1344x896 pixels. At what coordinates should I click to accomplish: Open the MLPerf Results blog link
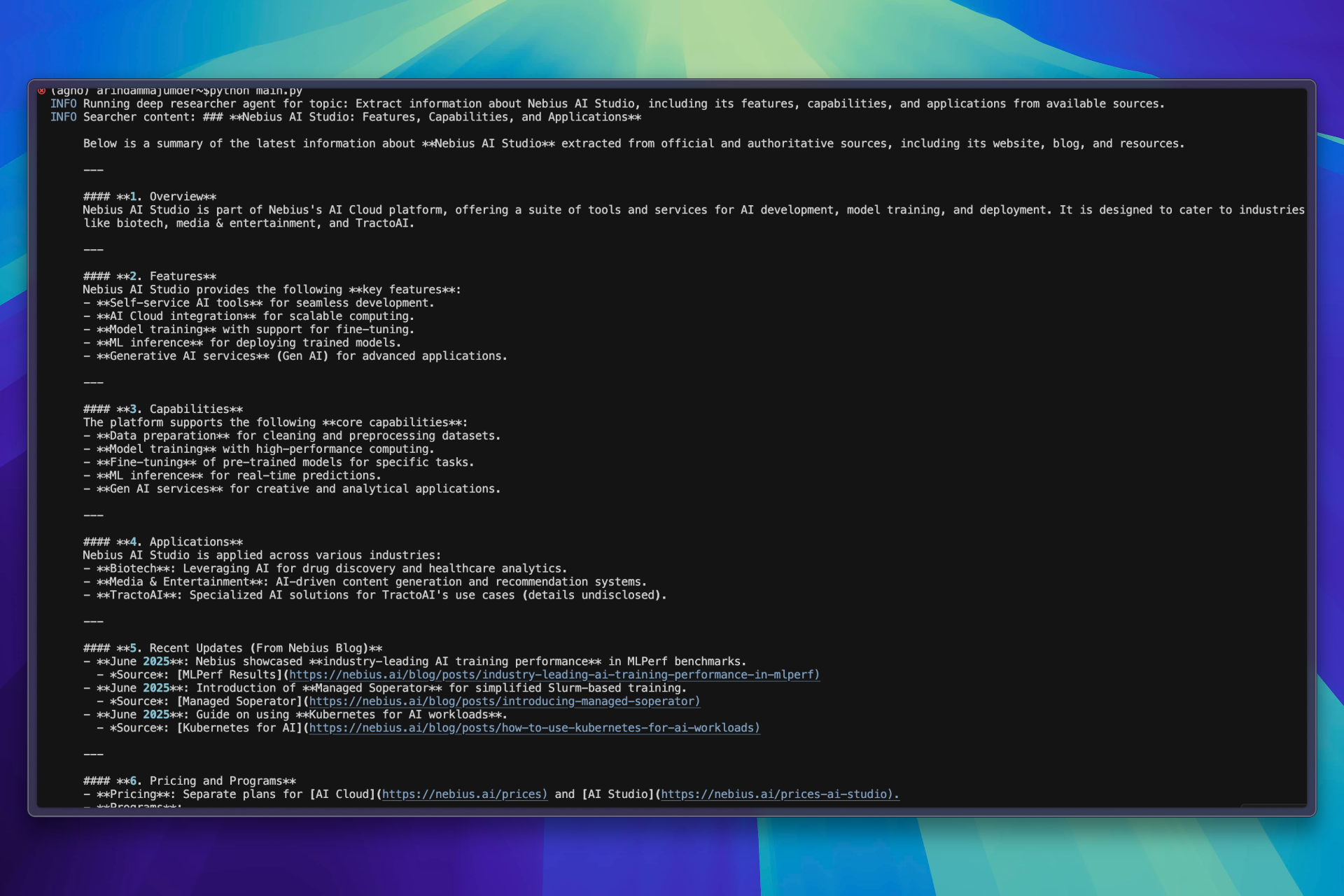[x=554, y=675]
